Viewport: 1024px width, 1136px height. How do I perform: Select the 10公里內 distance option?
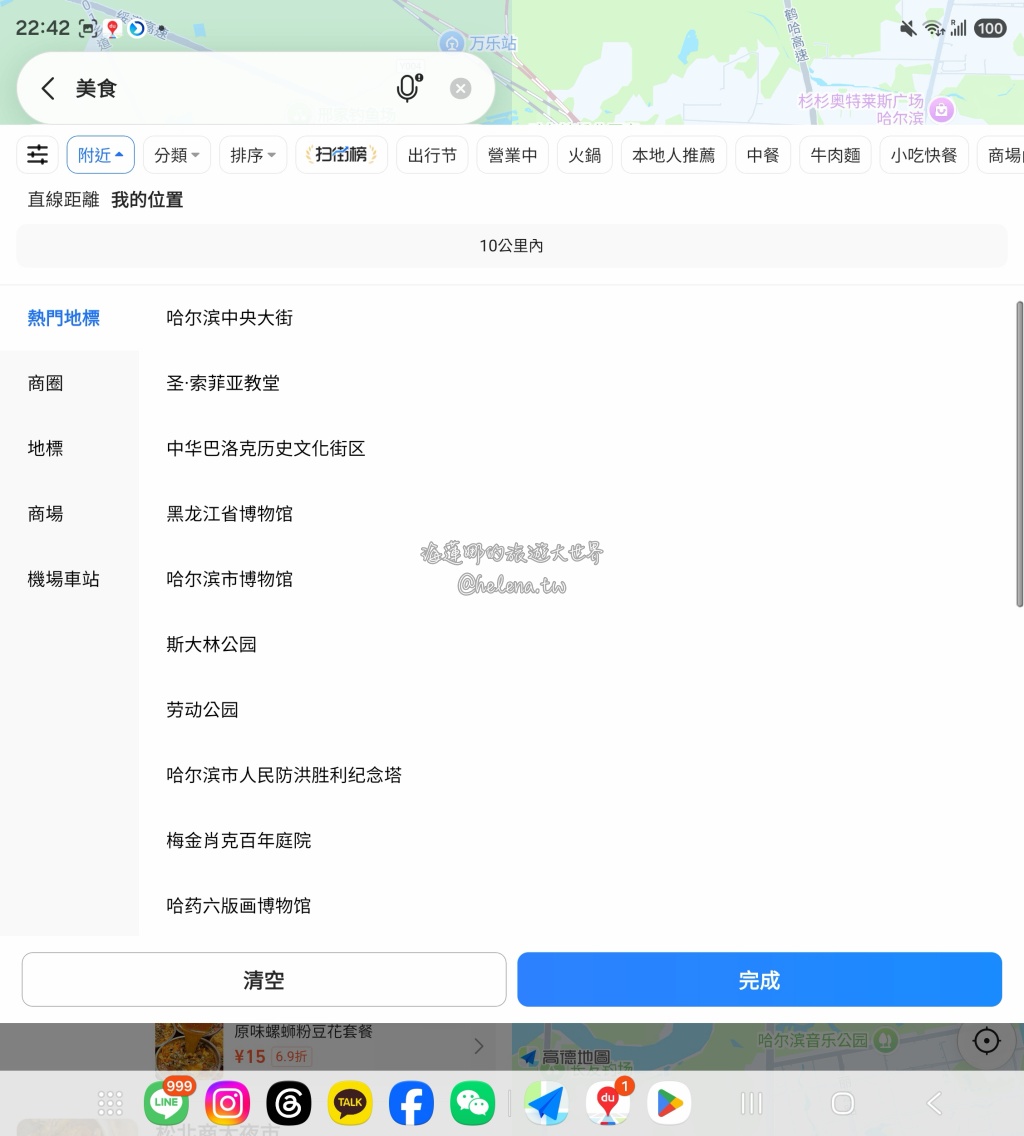(512, 246)
